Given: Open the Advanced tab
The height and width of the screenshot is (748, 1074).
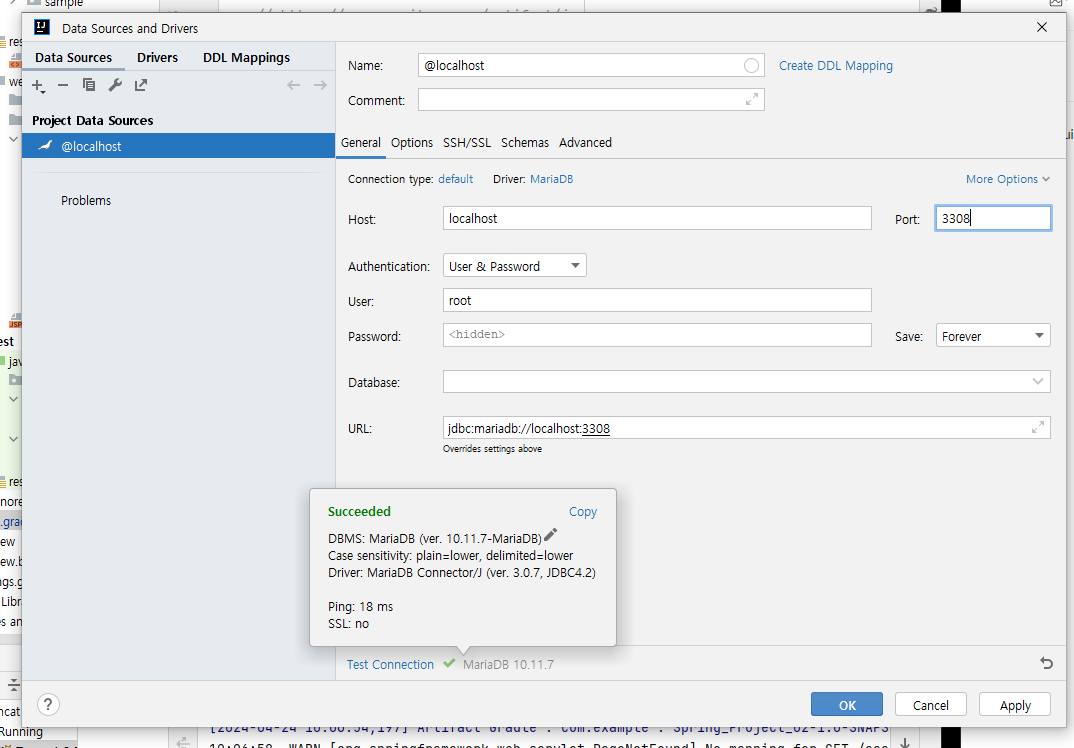Looking at the screenshot, I should [x=586, y=142].
